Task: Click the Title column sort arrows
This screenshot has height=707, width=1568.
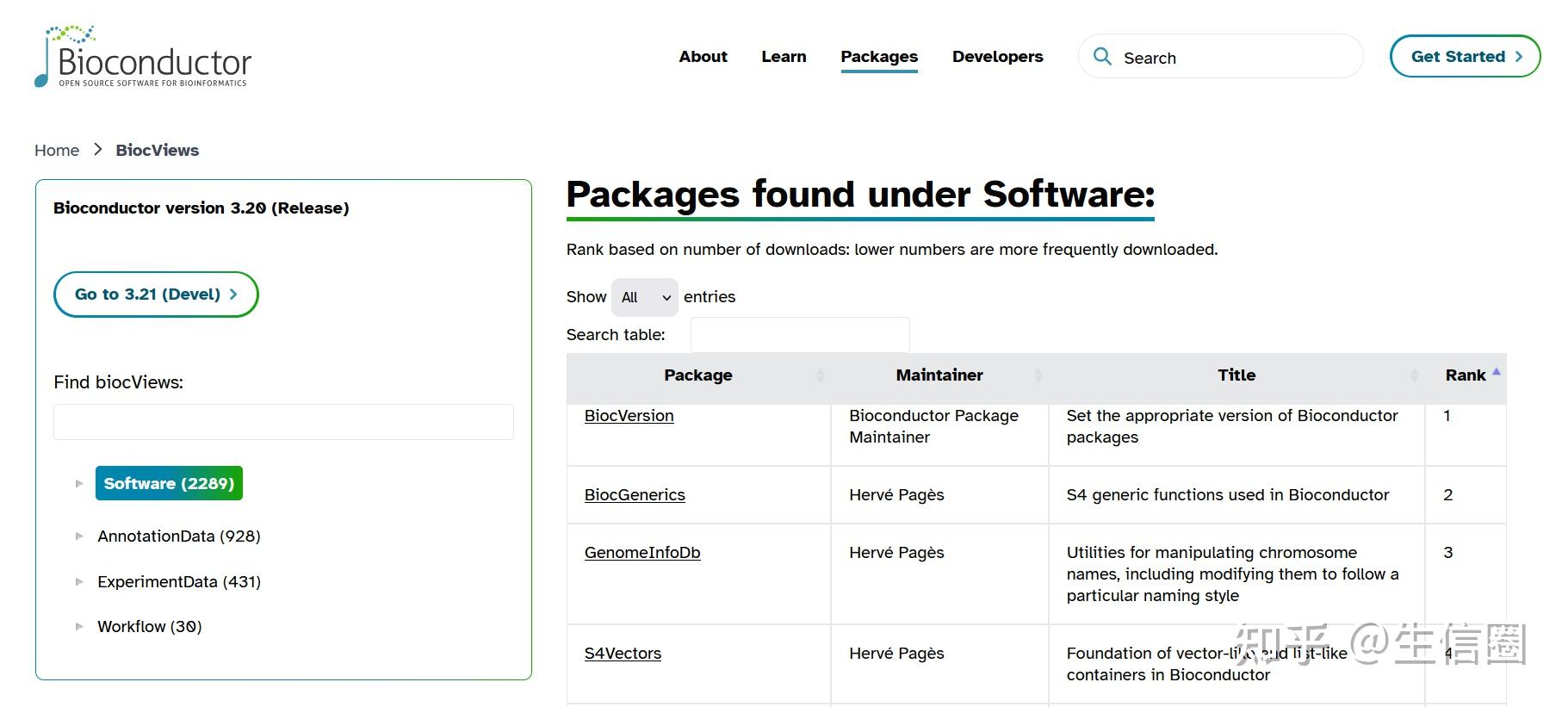Action: click(x=1414, y=375)
